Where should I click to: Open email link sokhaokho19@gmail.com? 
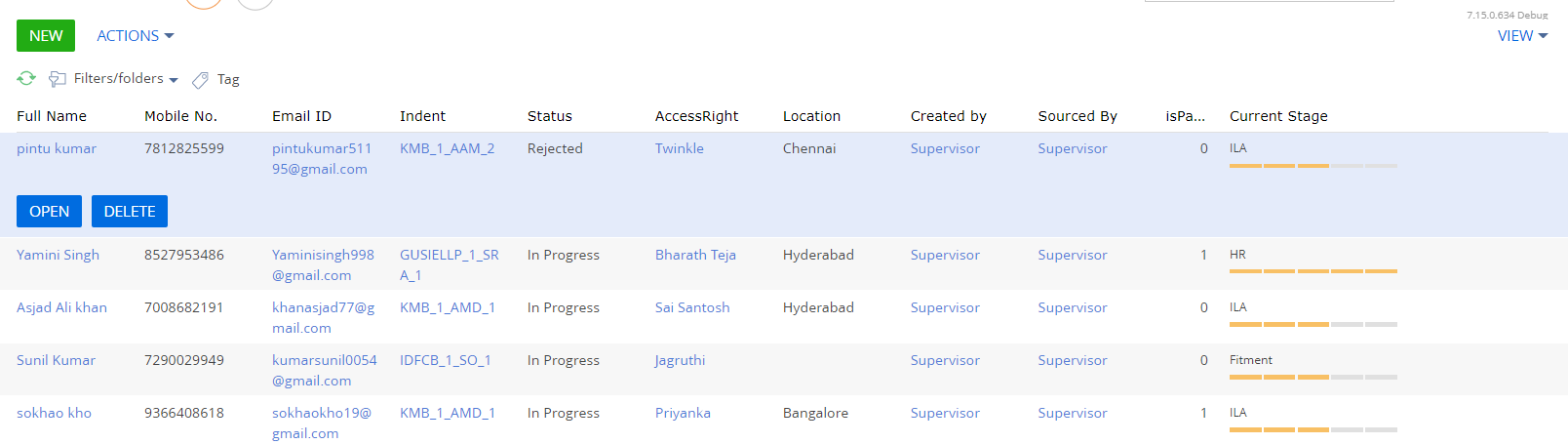pyautogui.click(x=322, y=423)
